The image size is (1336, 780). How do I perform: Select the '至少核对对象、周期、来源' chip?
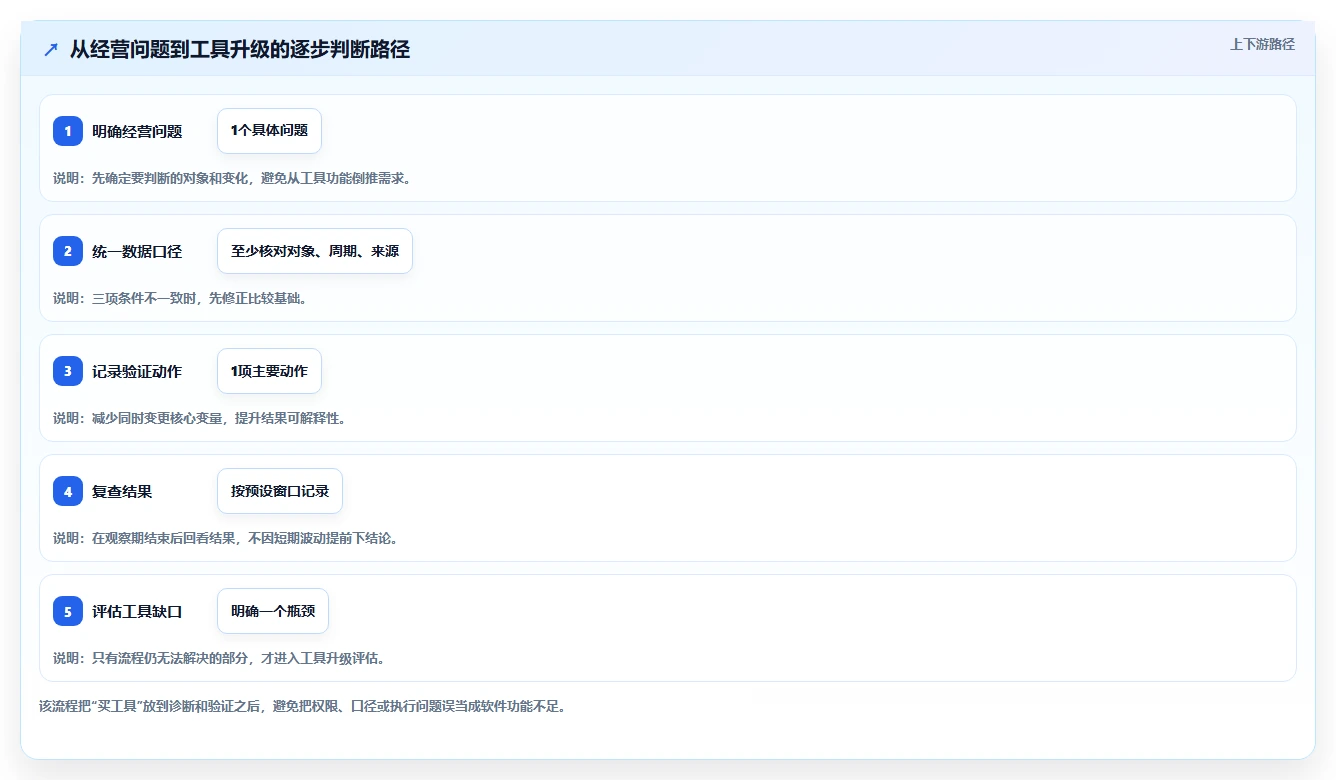tap(315, 251)
